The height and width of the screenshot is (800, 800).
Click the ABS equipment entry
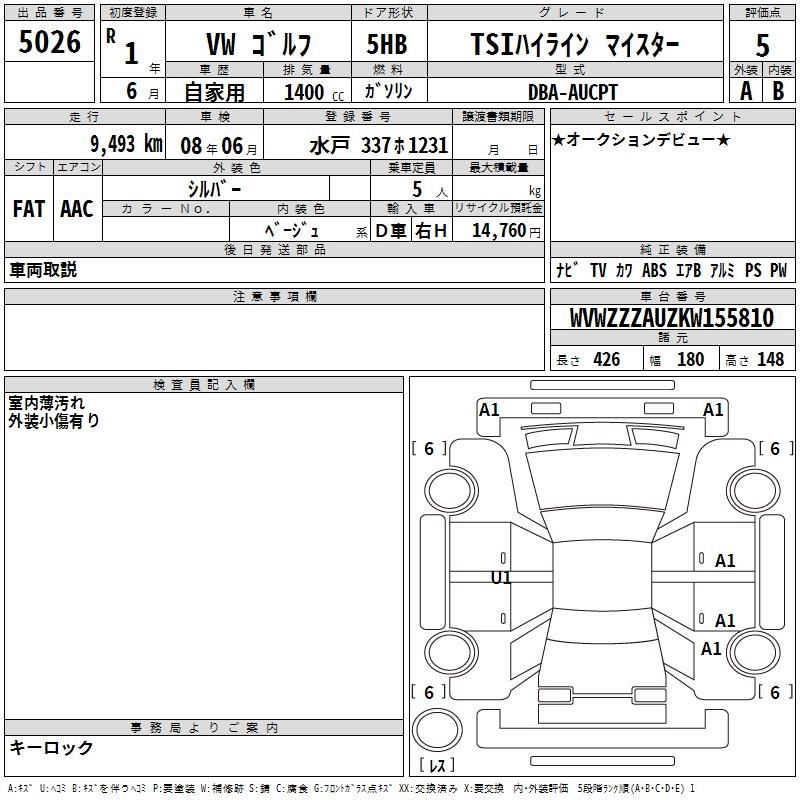pyautogui.click(x=654, y=270)
